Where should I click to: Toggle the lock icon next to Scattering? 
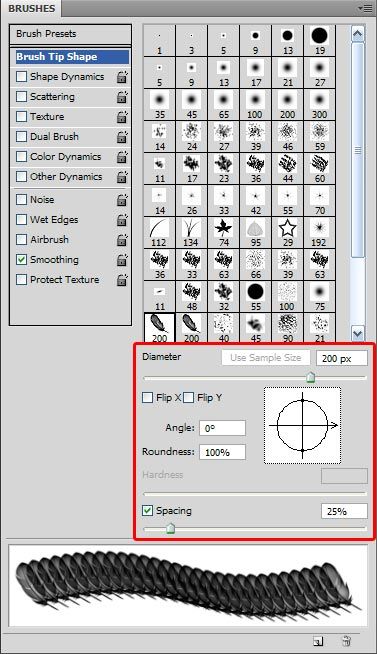(x=122, y=97)
